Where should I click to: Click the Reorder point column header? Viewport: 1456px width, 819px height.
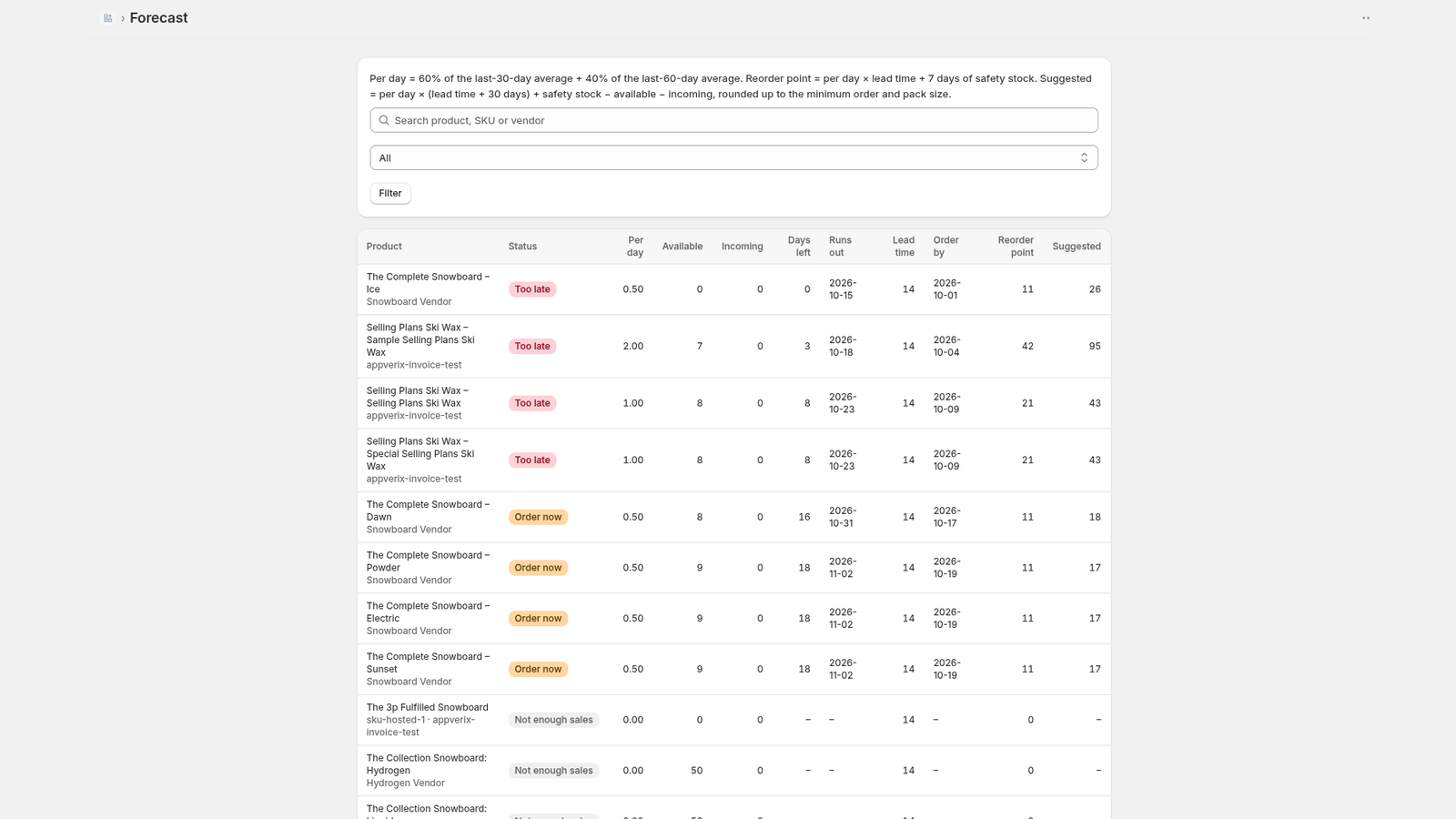[x=1016, y=247]
